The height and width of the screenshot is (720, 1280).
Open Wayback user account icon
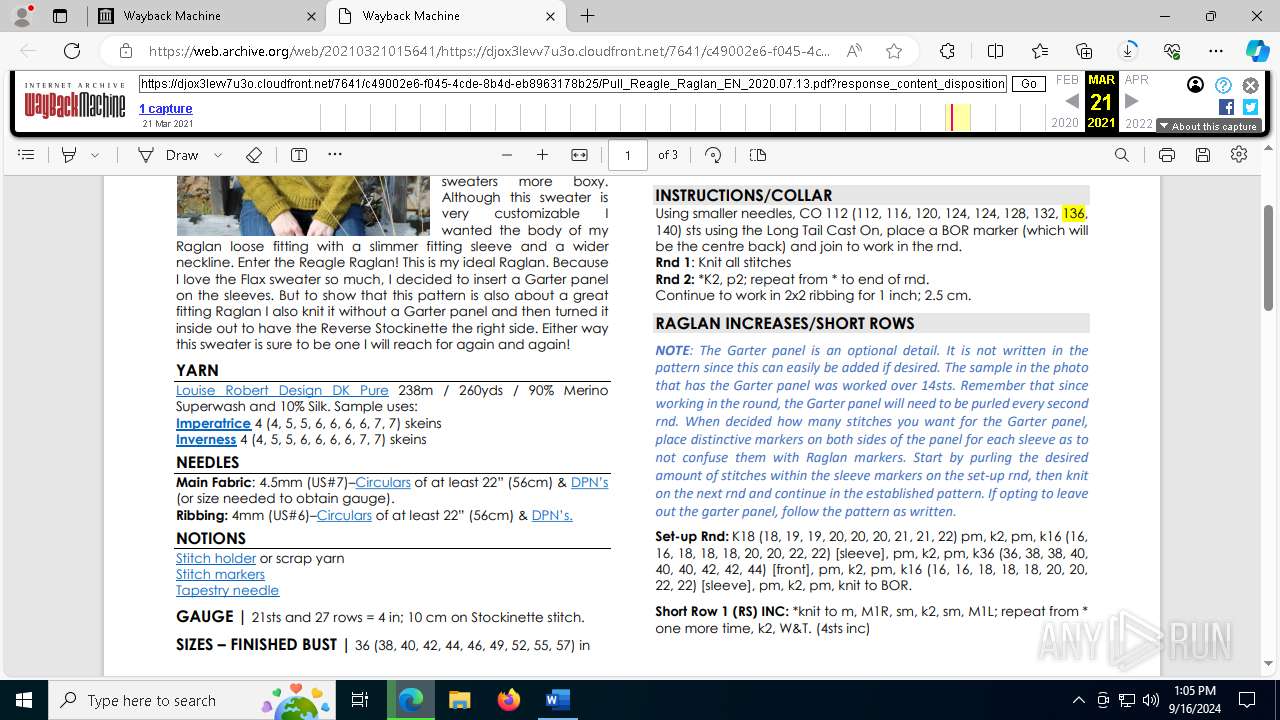coord(1196,85)
